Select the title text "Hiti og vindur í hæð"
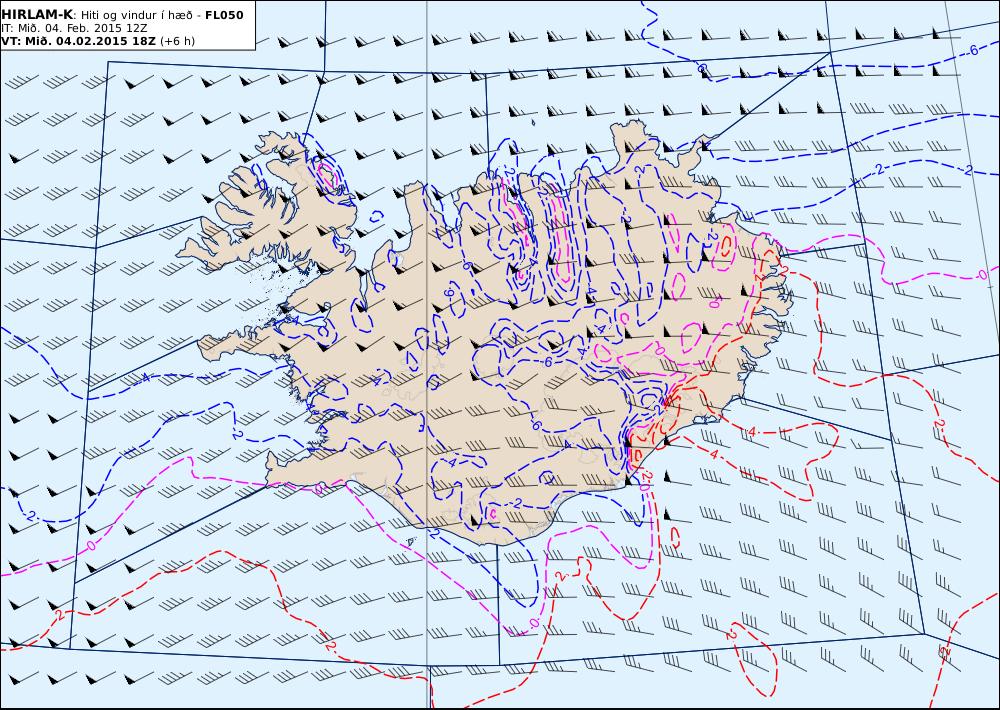This screenshot has height=710, width=1000. [139, 15]
